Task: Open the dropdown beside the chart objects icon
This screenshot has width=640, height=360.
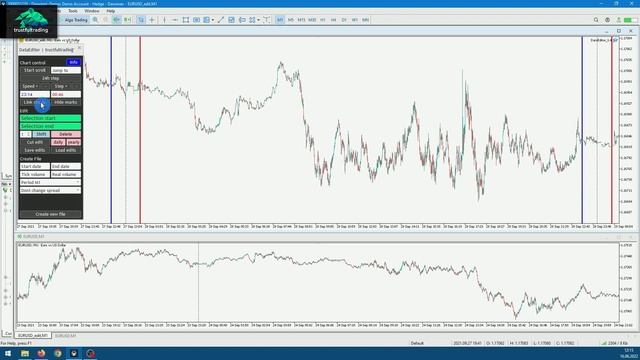Action: coord(213,20)
